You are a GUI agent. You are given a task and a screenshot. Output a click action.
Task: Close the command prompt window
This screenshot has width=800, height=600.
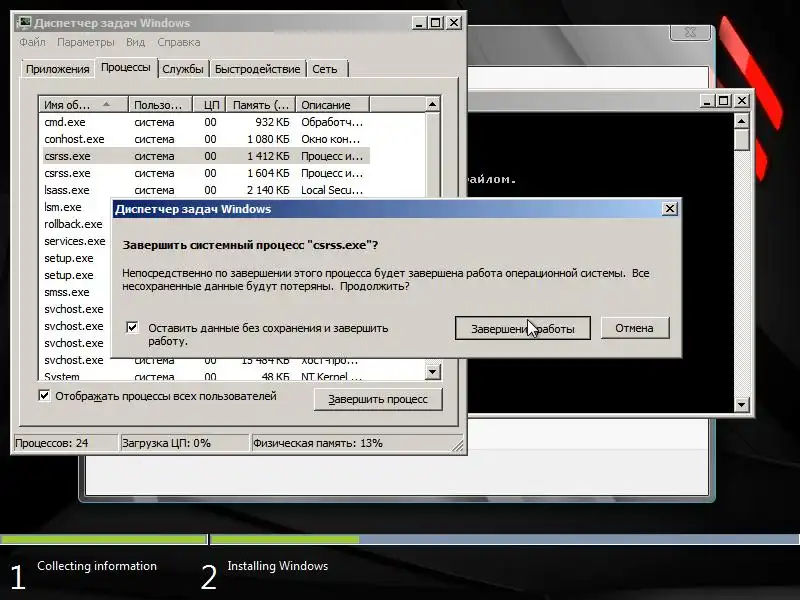tap(741, 101)
